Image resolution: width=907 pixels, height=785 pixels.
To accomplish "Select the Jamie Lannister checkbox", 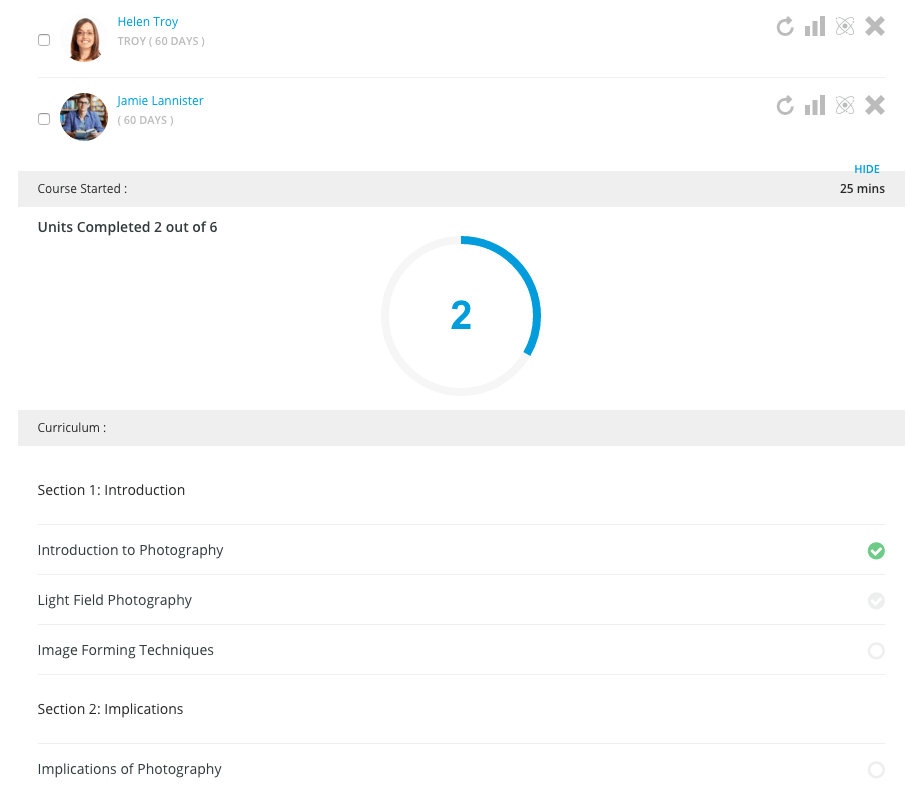I will (x=44, y=119).
